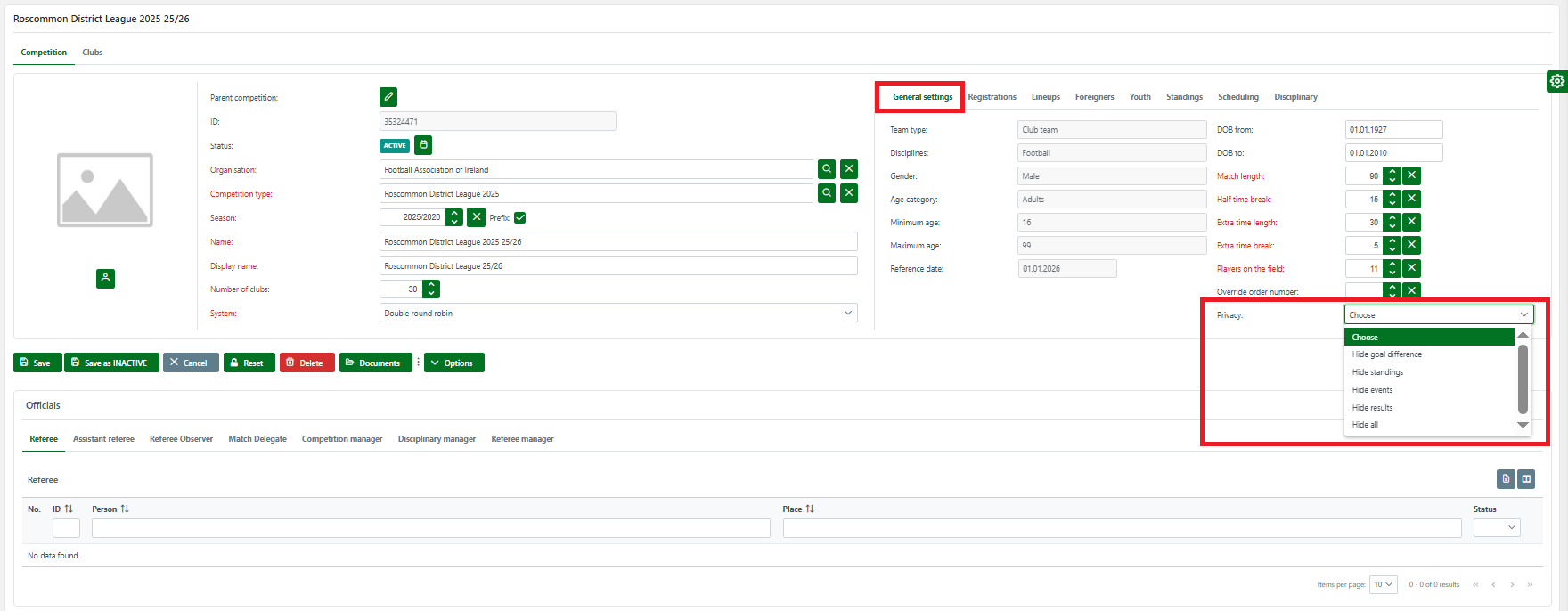
Task: Open the Items per page dropdown
Action: (x=1383, y=585)
